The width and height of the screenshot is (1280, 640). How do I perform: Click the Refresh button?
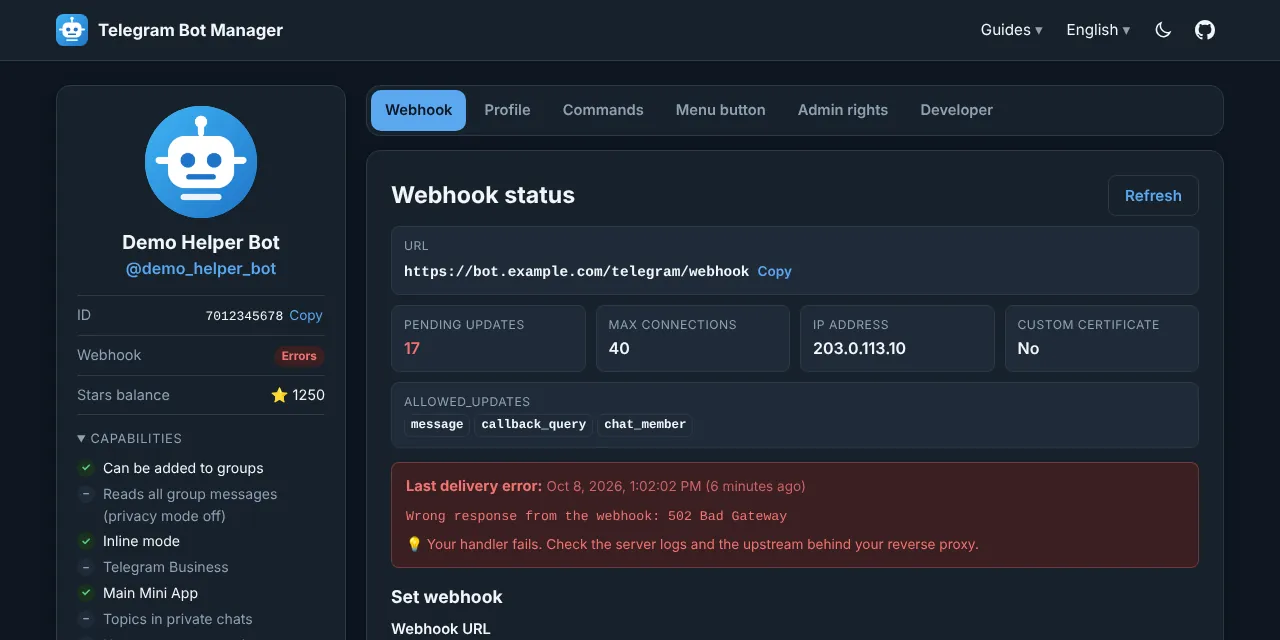click(x=1153, y=196)
